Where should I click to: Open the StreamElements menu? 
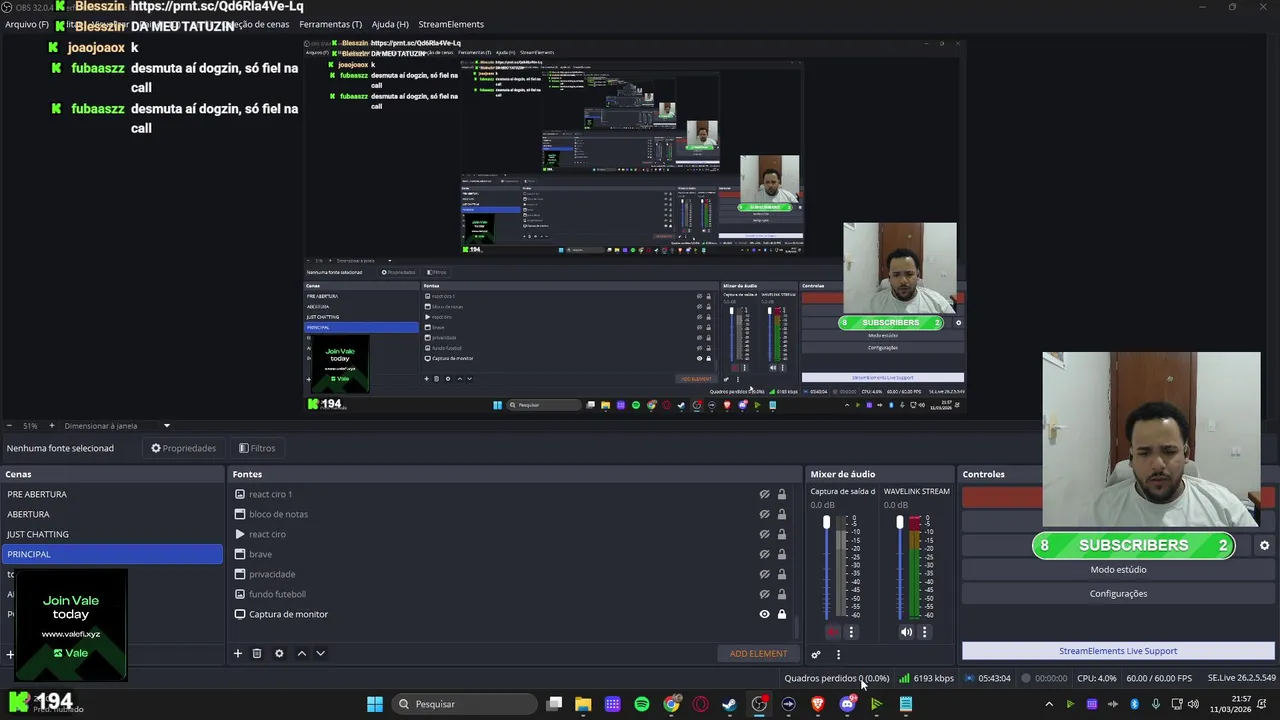[451, 24]
